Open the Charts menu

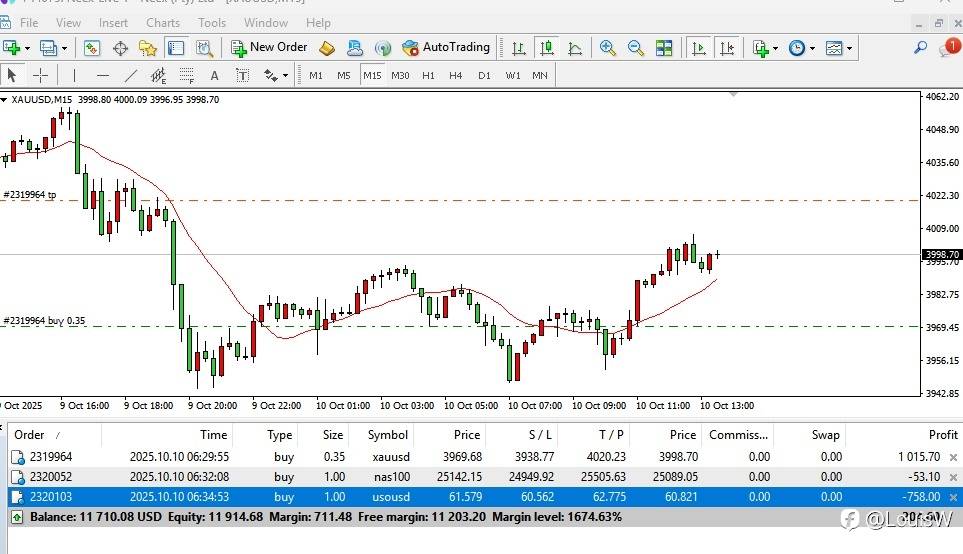click(163, 22)
